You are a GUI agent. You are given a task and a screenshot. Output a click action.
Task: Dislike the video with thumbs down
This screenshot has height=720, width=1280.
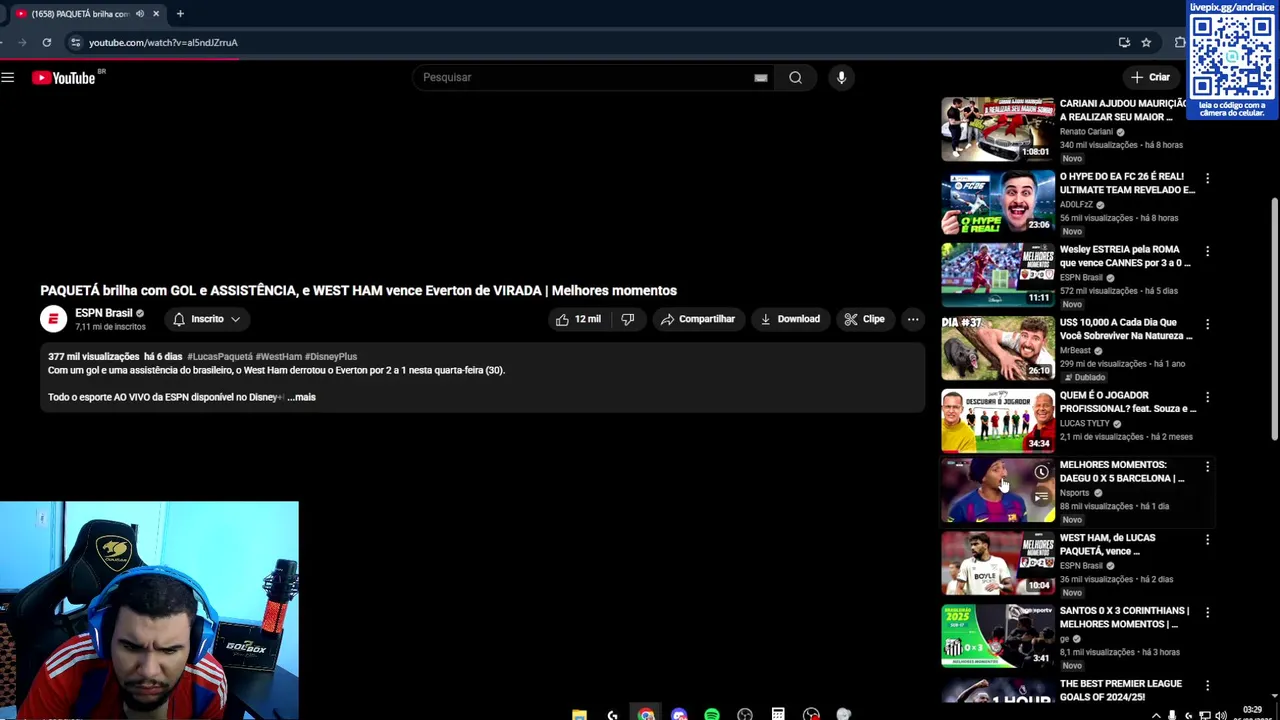628,319
